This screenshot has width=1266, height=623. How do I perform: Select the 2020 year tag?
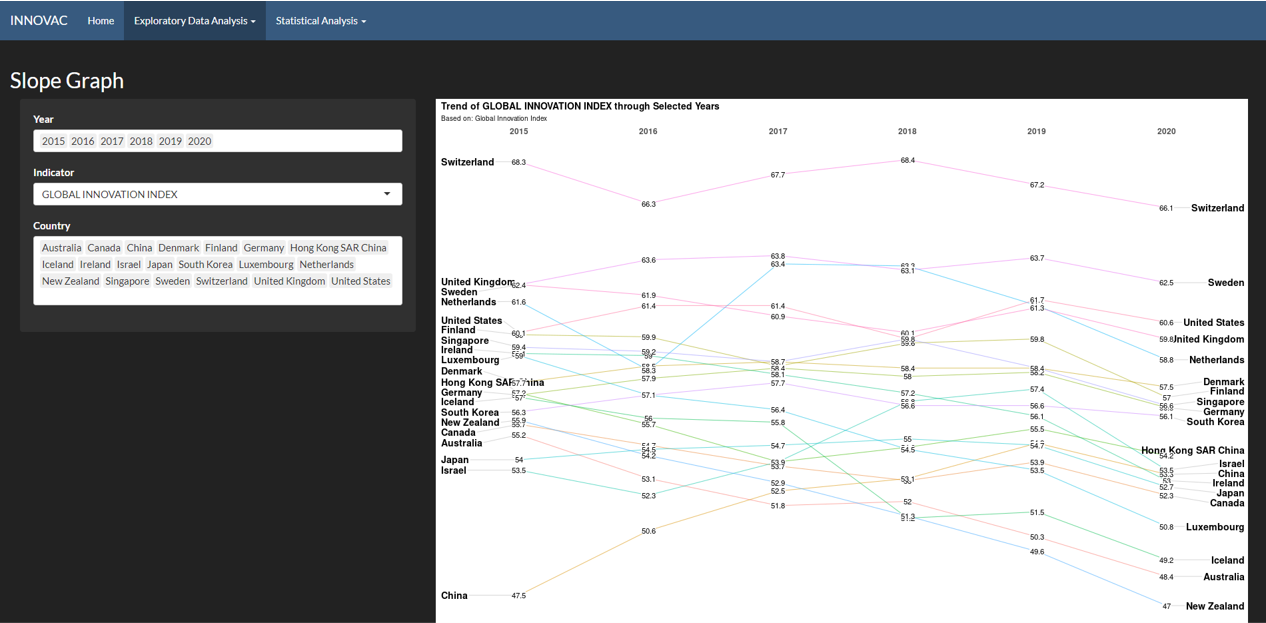(x=199, y=141)
